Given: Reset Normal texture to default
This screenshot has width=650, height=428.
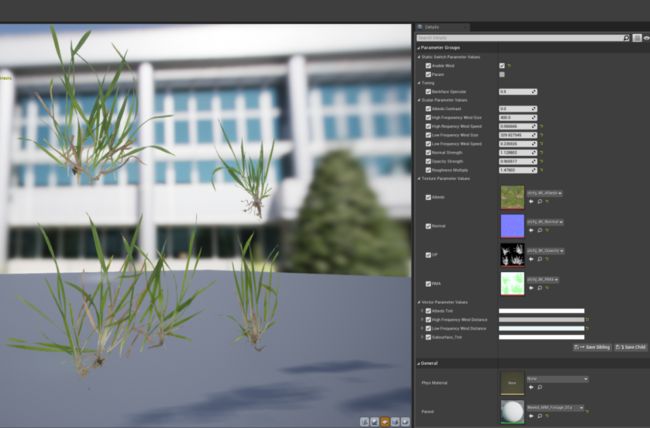Looking at the screenshot, I should tap(547, 230).
